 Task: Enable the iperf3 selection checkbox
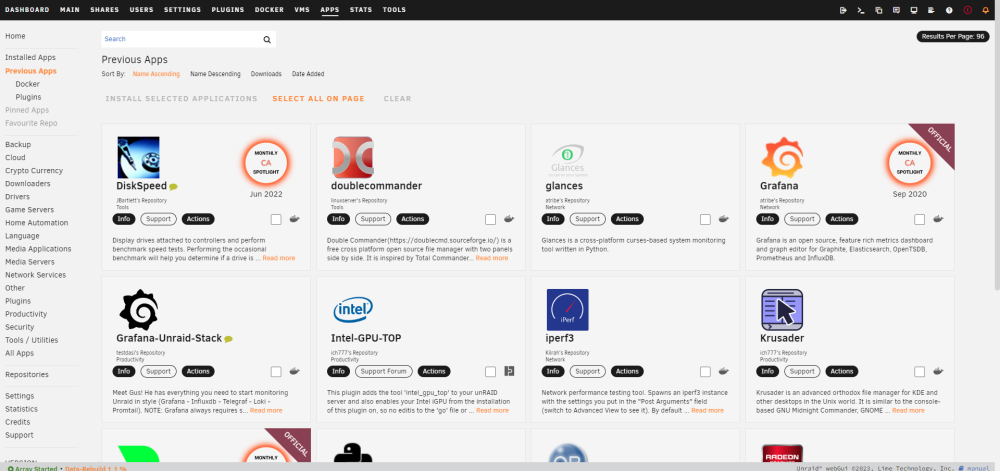click(x=705, y=372)
